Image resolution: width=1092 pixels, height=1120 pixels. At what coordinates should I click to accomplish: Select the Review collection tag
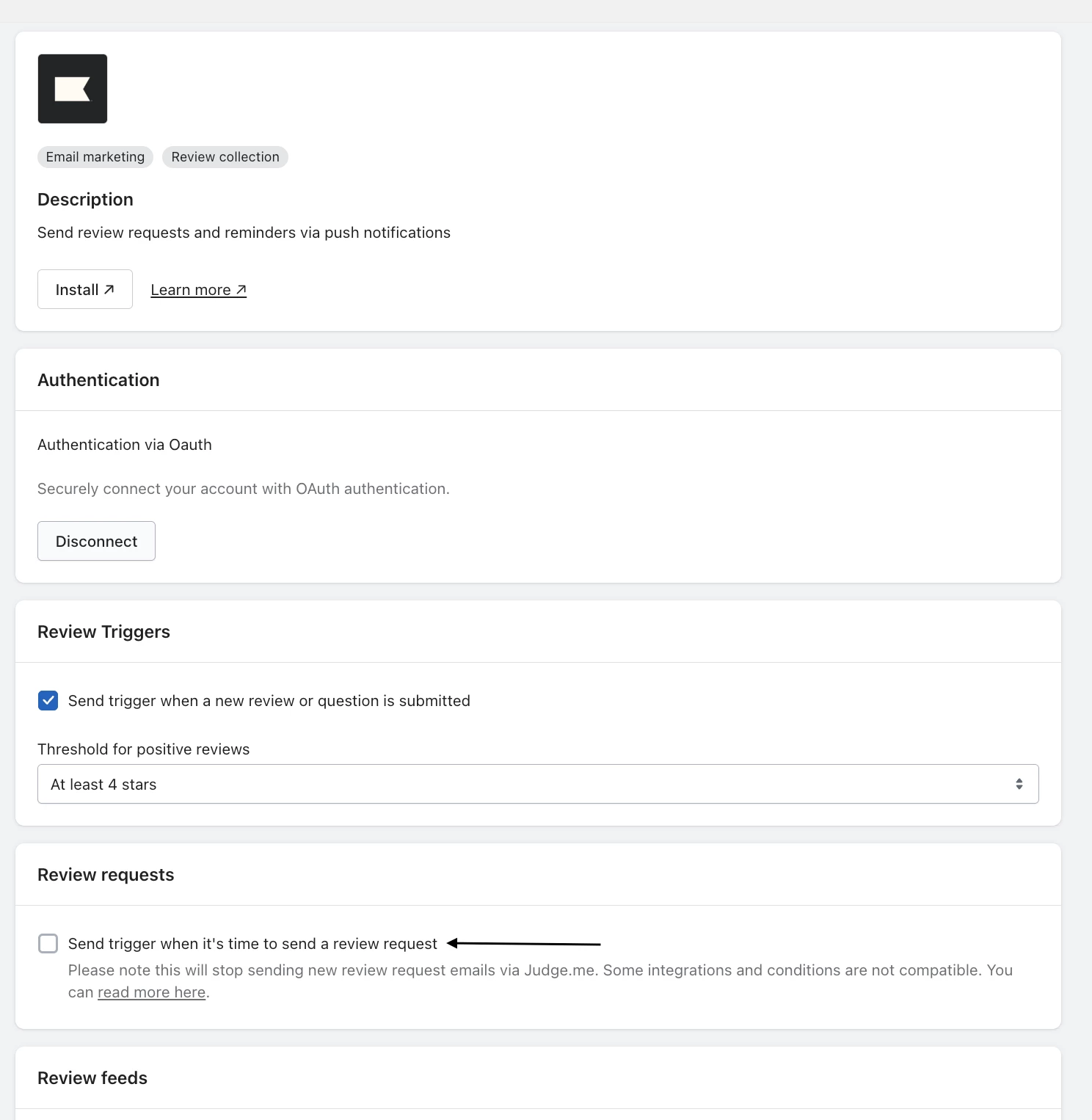click(225, 157)
